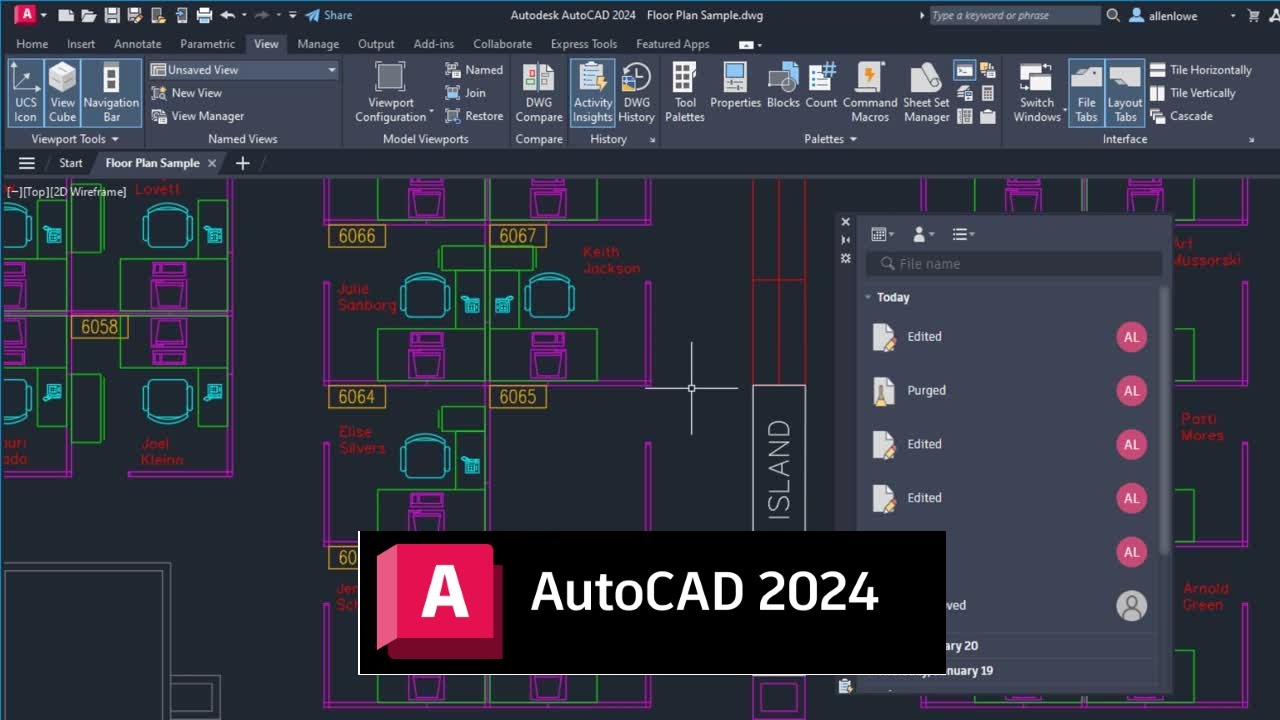1280x720 pixels.
Task: Save the drawing with the floppy icon
Action: pos(112,15)
